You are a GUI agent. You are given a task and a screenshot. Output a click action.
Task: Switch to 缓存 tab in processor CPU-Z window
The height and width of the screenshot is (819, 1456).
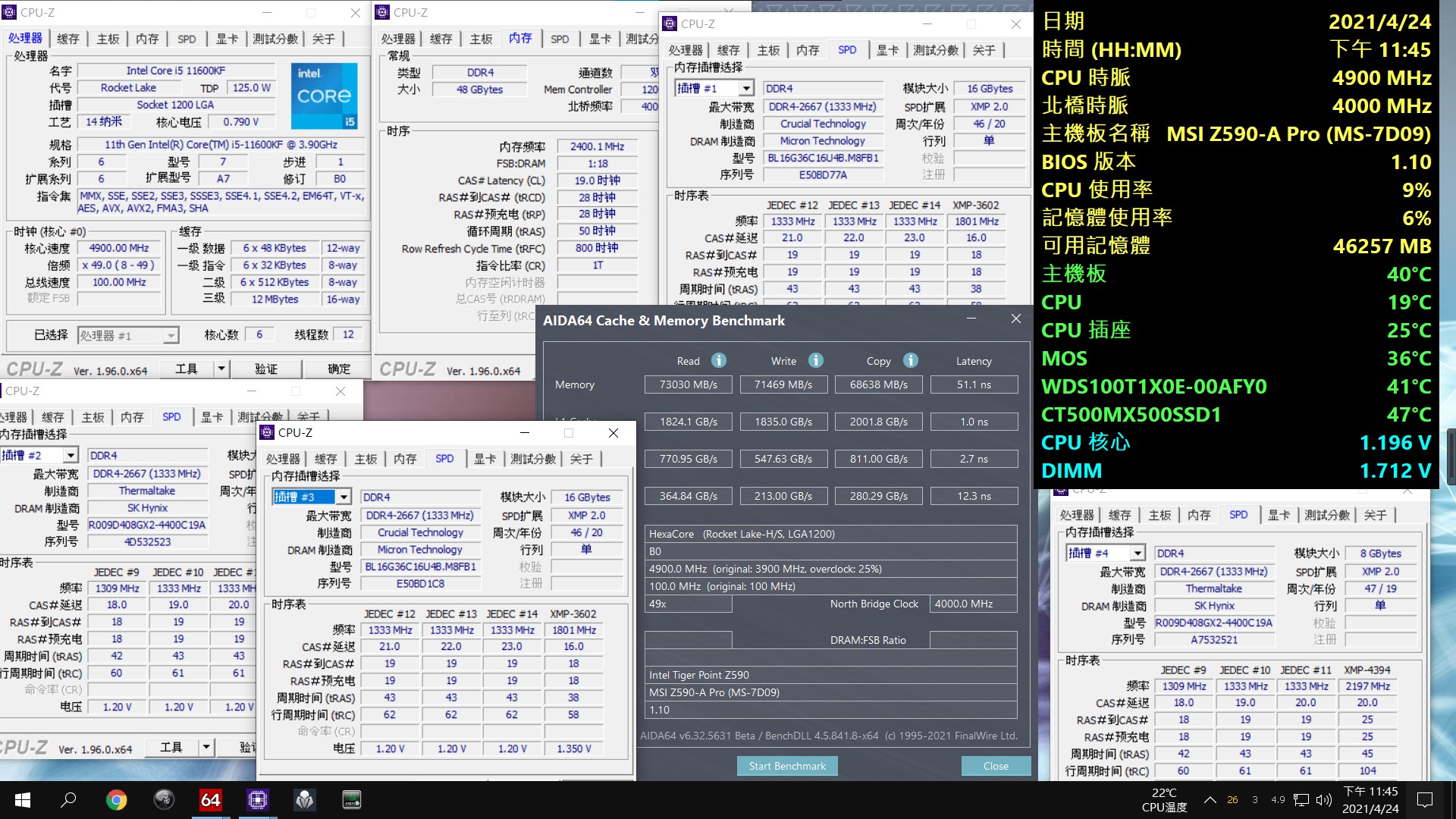pyautogui.click(x=67, y=39)
